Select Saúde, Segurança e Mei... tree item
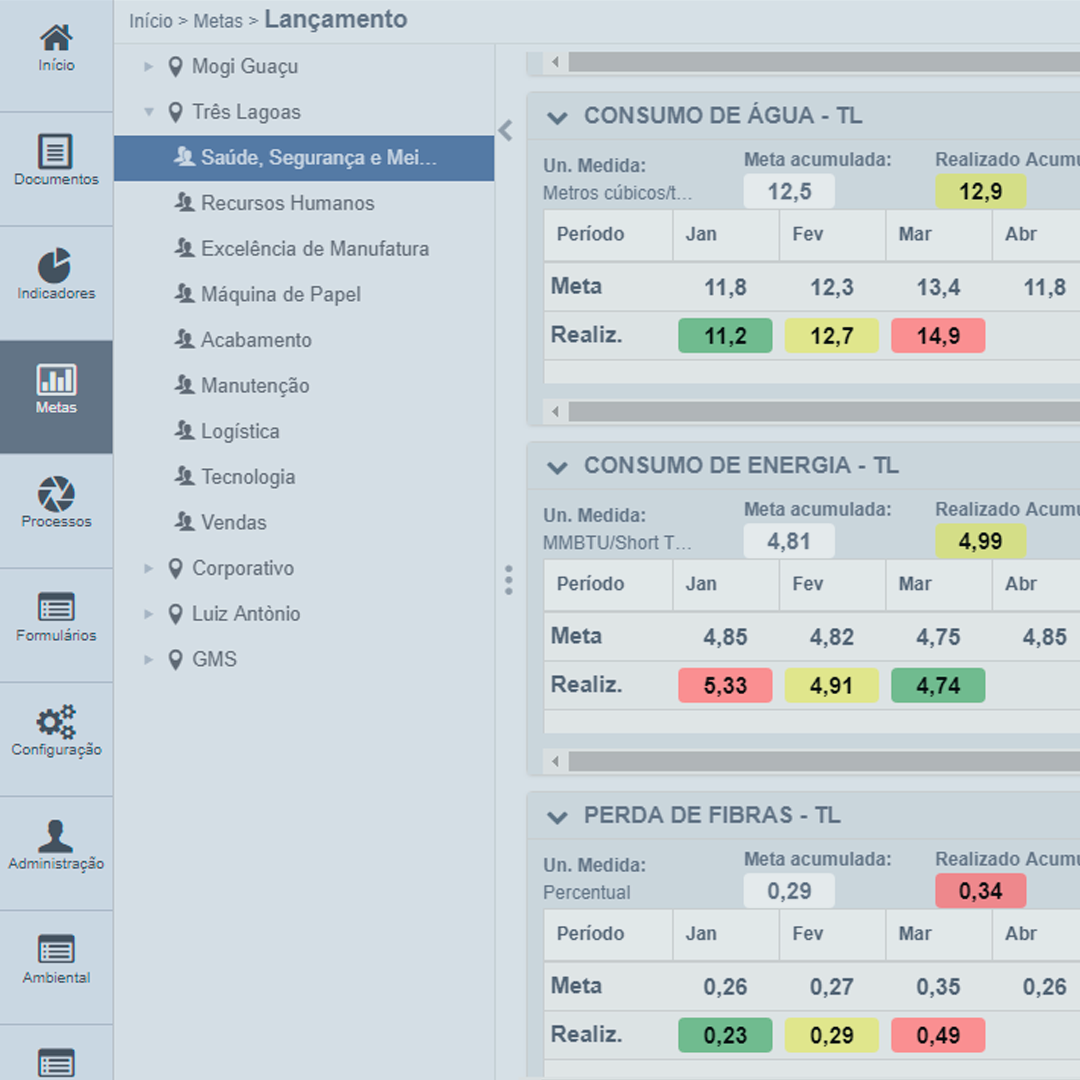Screen dimensions: 1080x1080 [304, 158]
